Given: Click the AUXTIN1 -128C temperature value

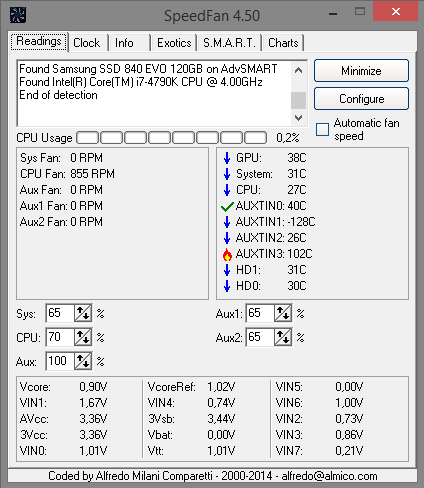Looking at the screenshot, I should click(x=301, y=222).
